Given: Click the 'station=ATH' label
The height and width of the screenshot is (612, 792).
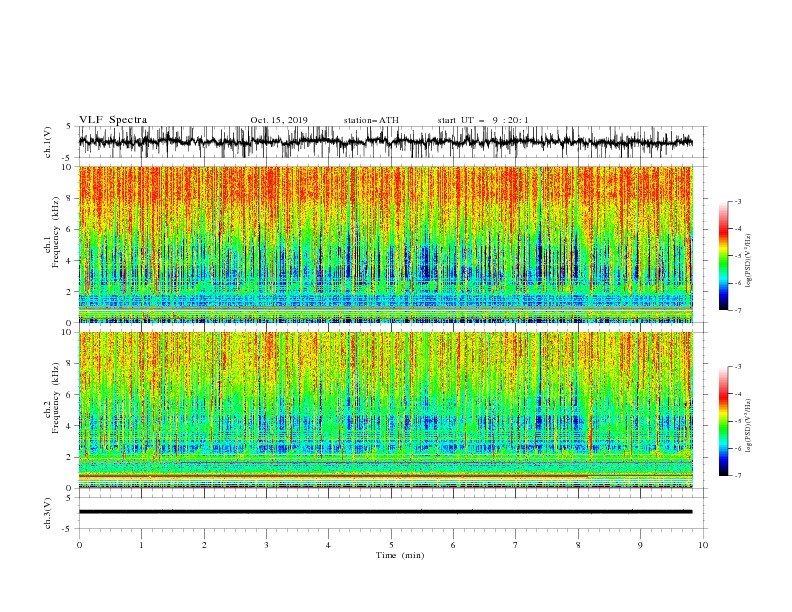Looking at the screenshot, I should [x=371, y=120].
